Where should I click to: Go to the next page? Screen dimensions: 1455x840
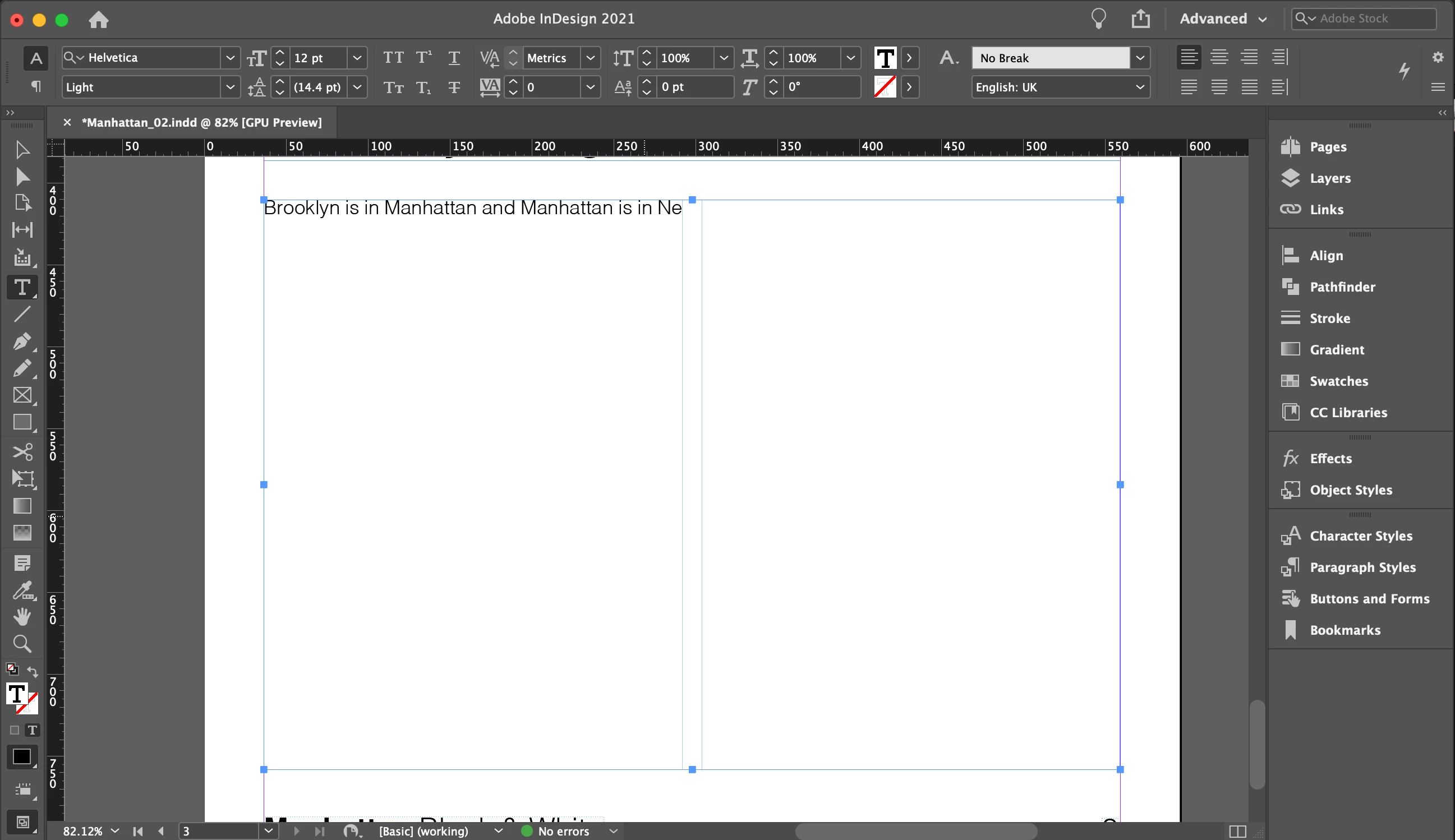(297, 831)
